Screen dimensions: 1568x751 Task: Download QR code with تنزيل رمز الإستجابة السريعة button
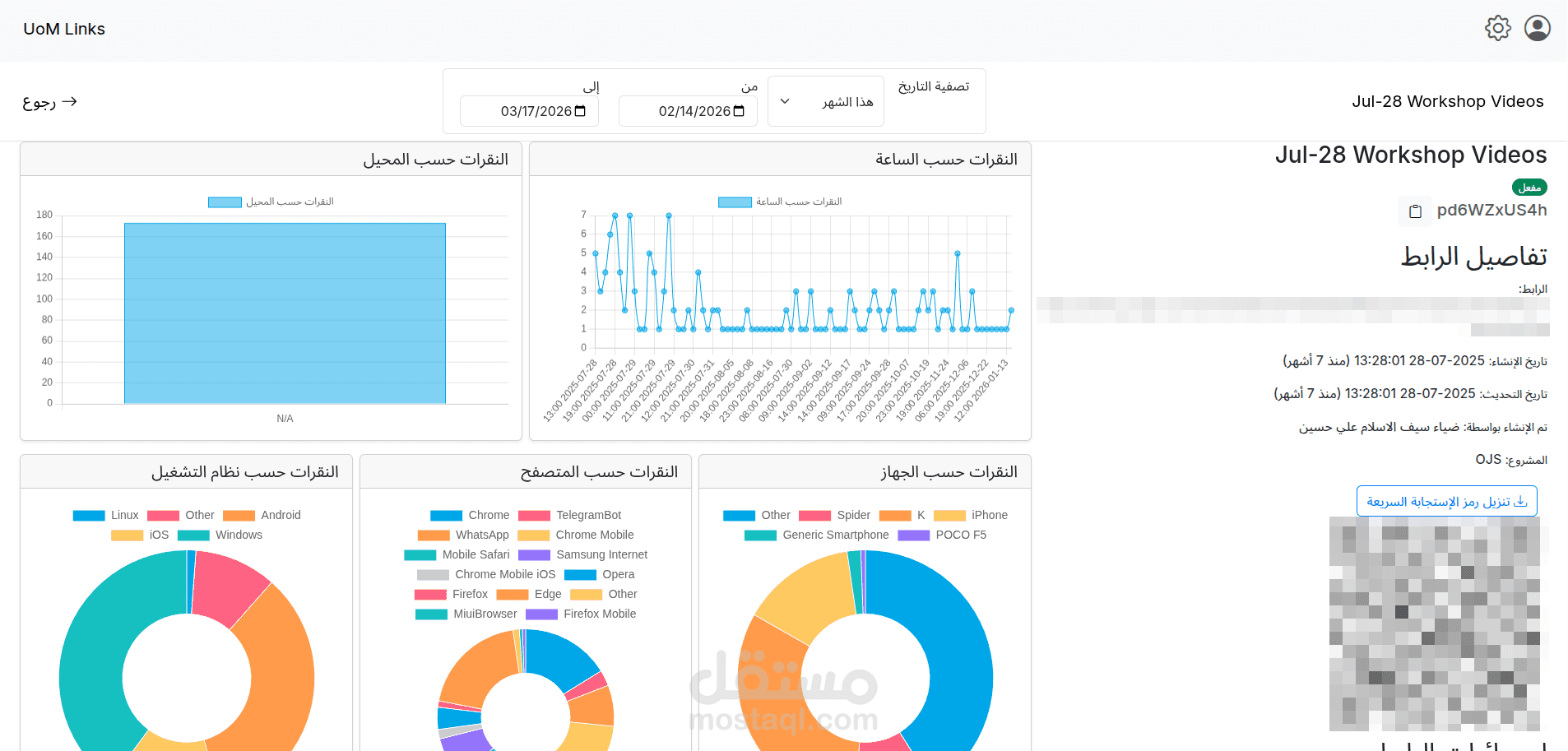(x=1447, y=501)
